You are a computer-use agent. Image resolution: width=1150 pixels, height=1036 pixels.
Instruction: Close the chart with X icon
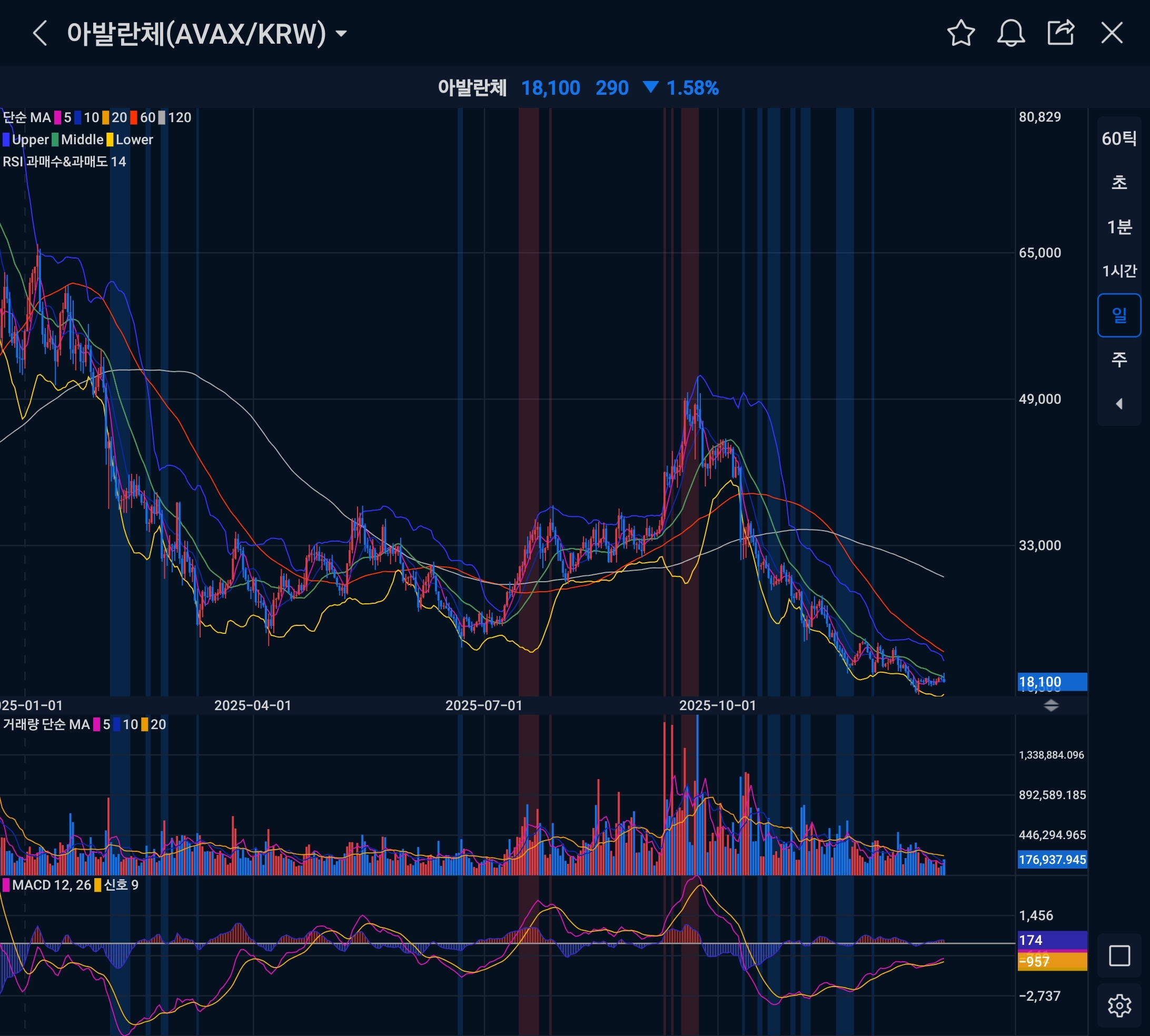click(1111, 33)
